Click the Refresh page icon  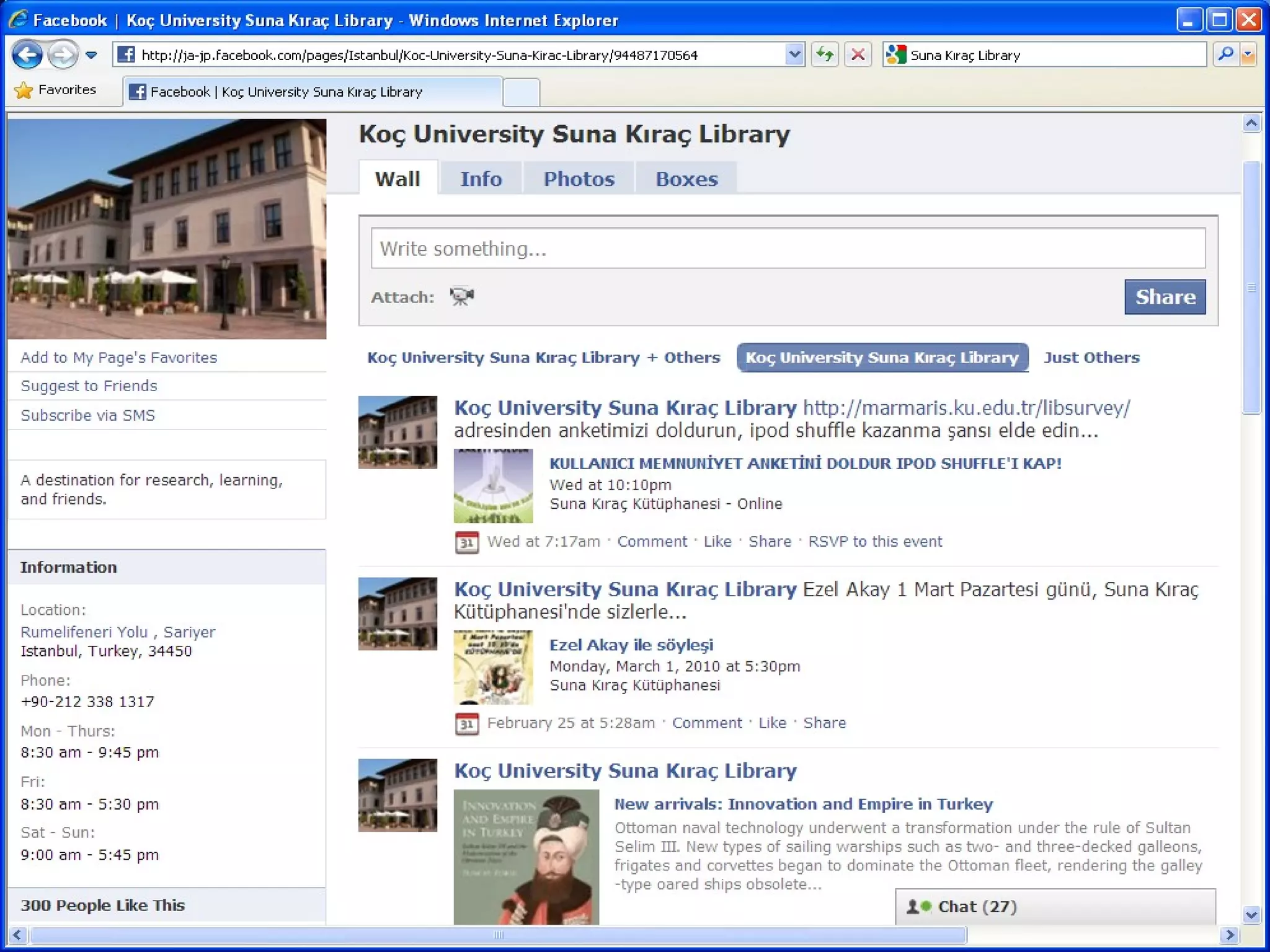click(x=825, y=55)
